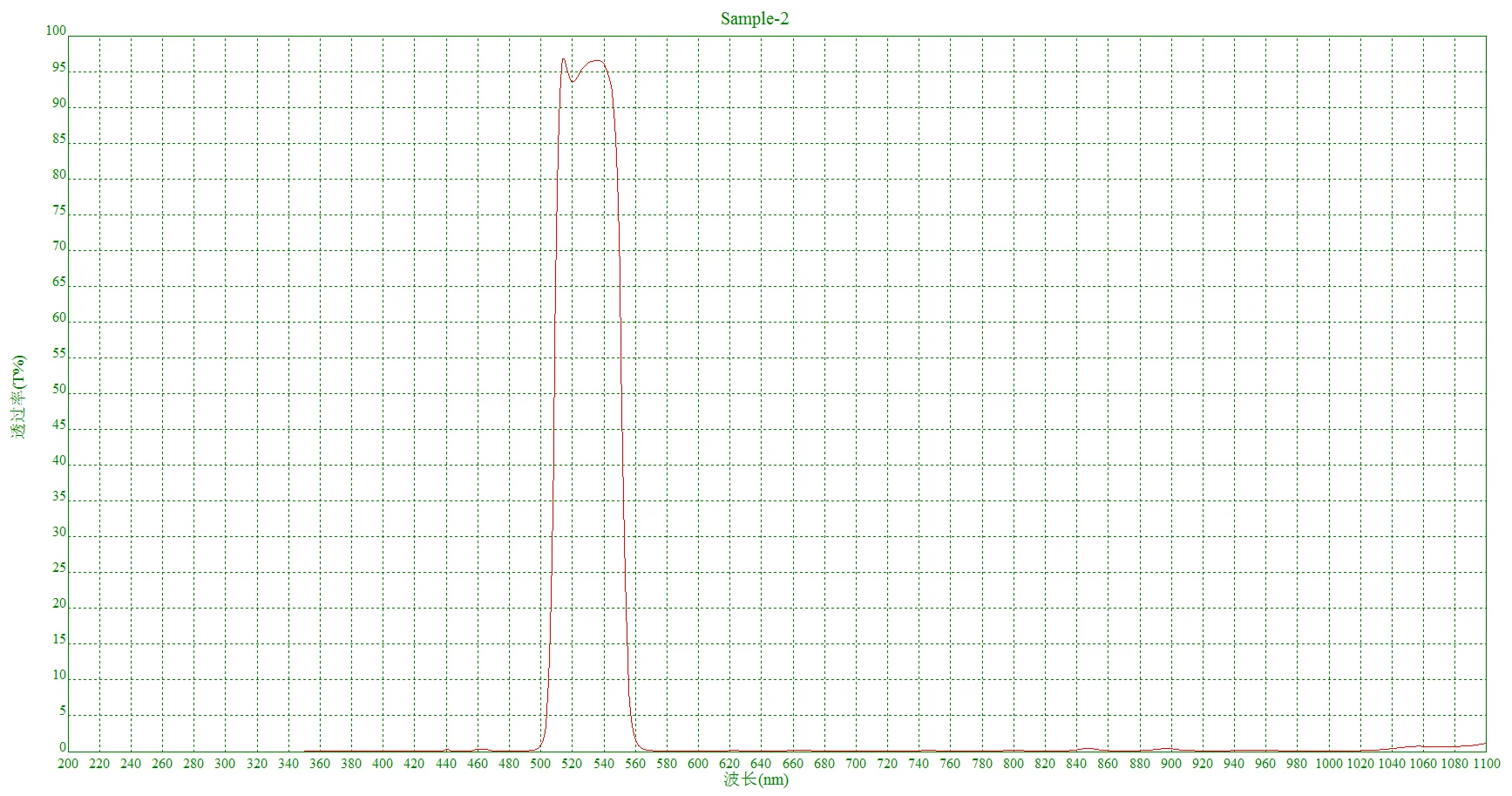Select the y-axis label 透过率(T%)
Screen dimensions: 1512x796
pos(19,397)
